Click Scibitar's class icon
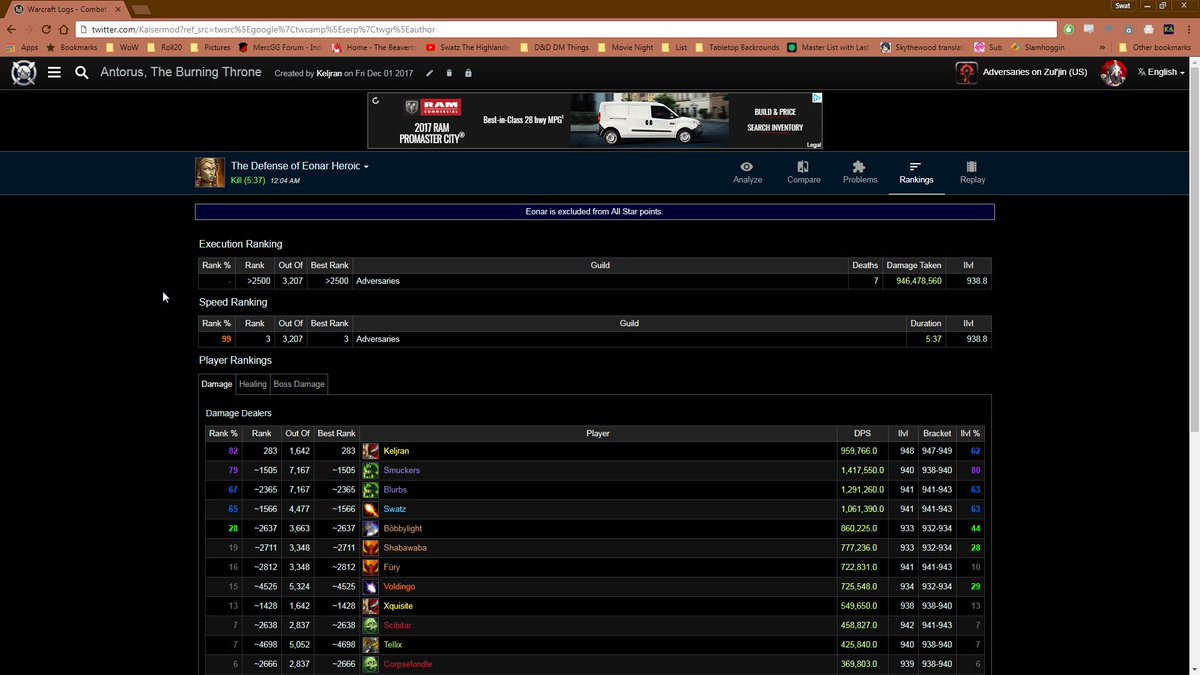 pos(371,625)
